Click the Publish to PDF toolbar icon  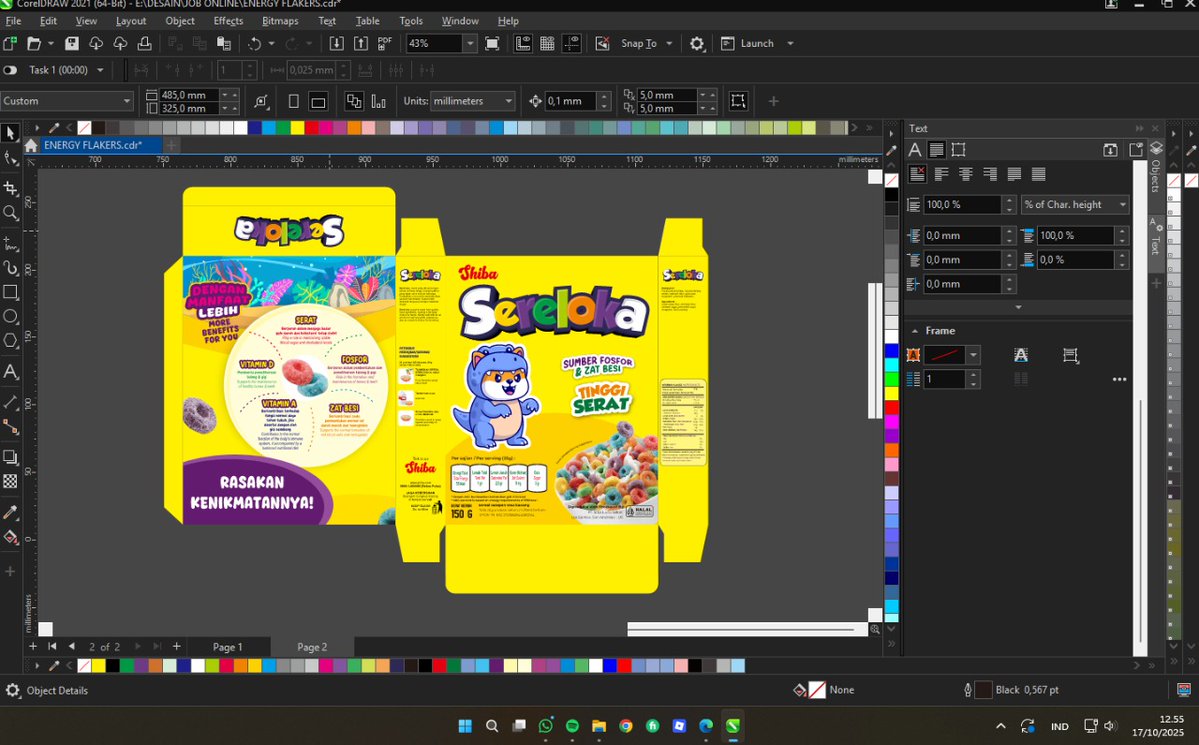[383, 43]
